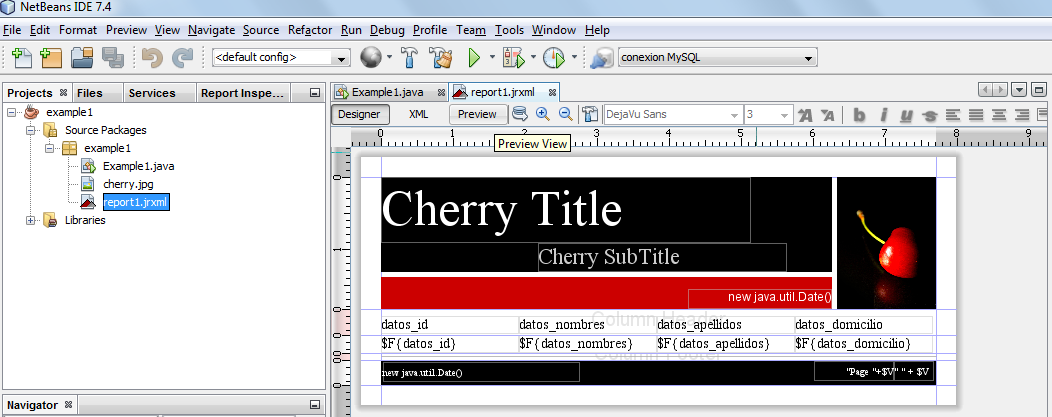Open the Profile Project arrow dropdown

[574, 58]
